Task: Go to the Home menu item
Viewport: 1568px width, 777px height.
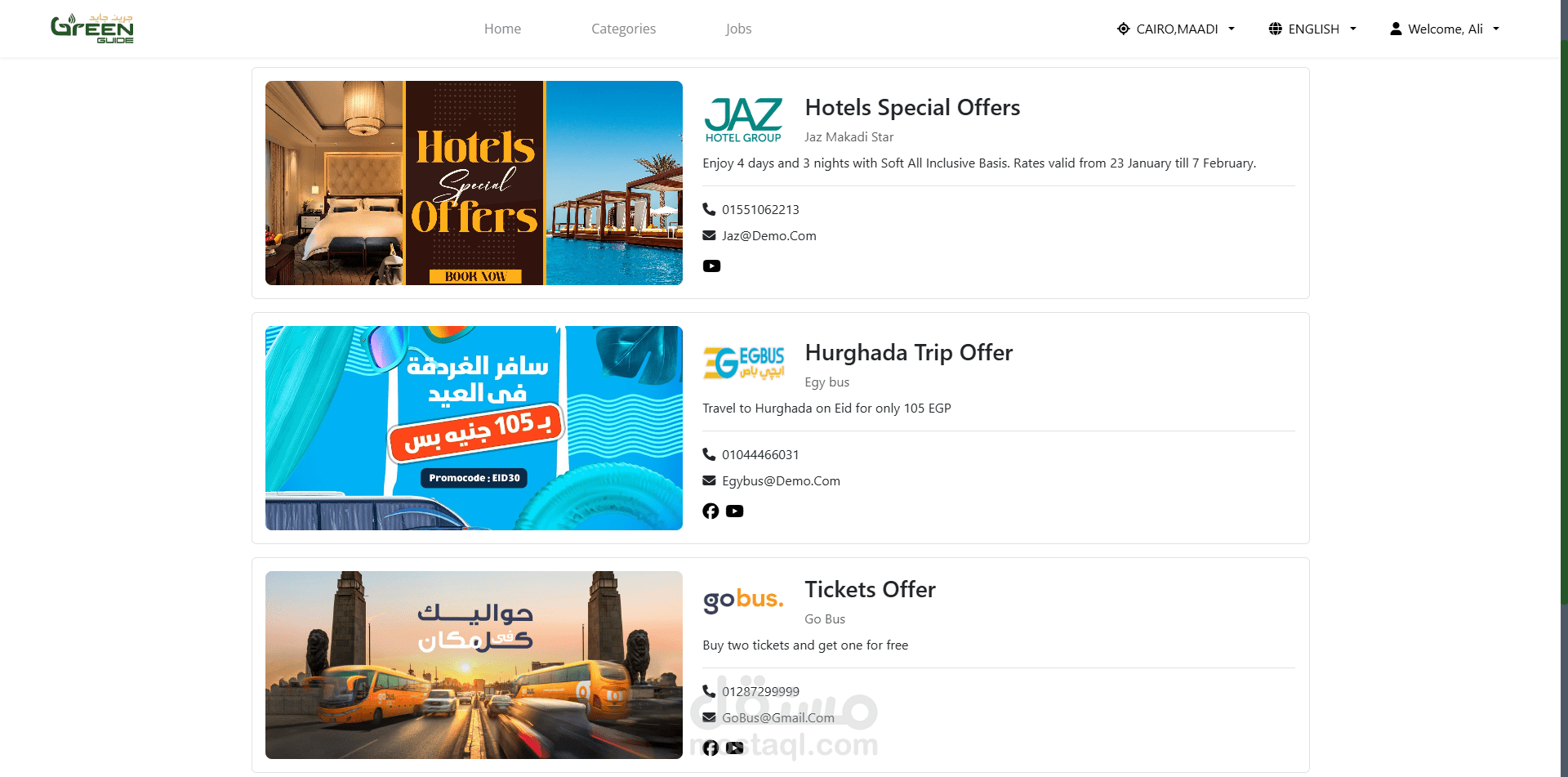Action: click(x=502, y=29)
